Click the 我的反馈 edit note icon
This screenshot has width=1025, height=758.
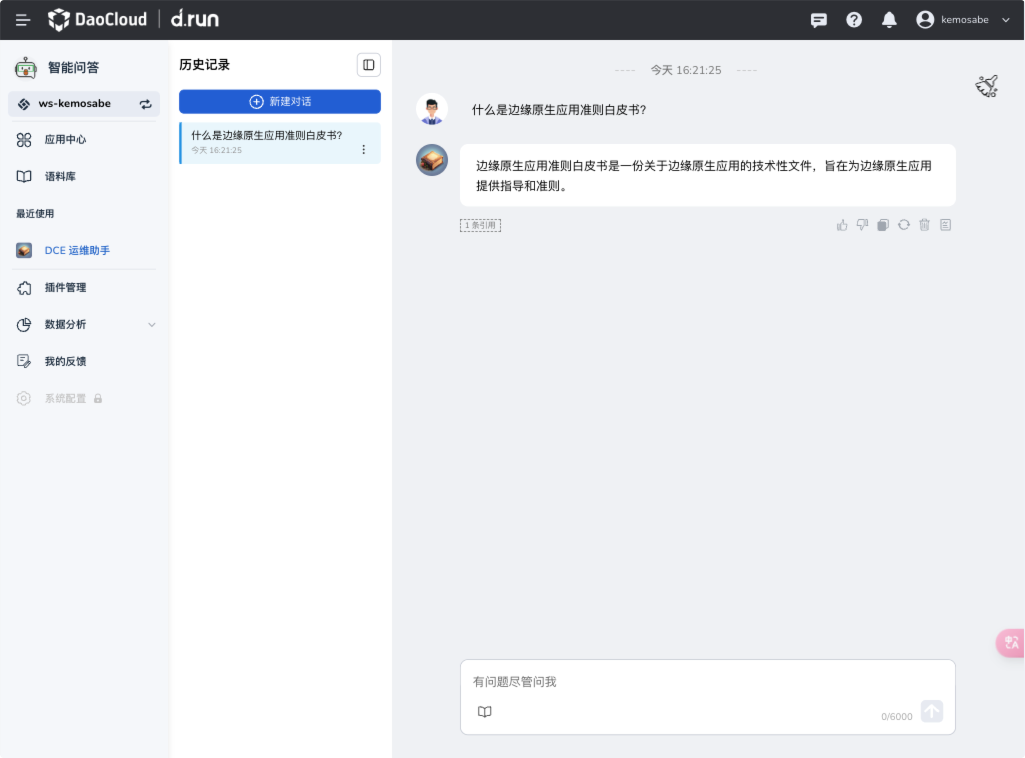(x=24, y=361)
